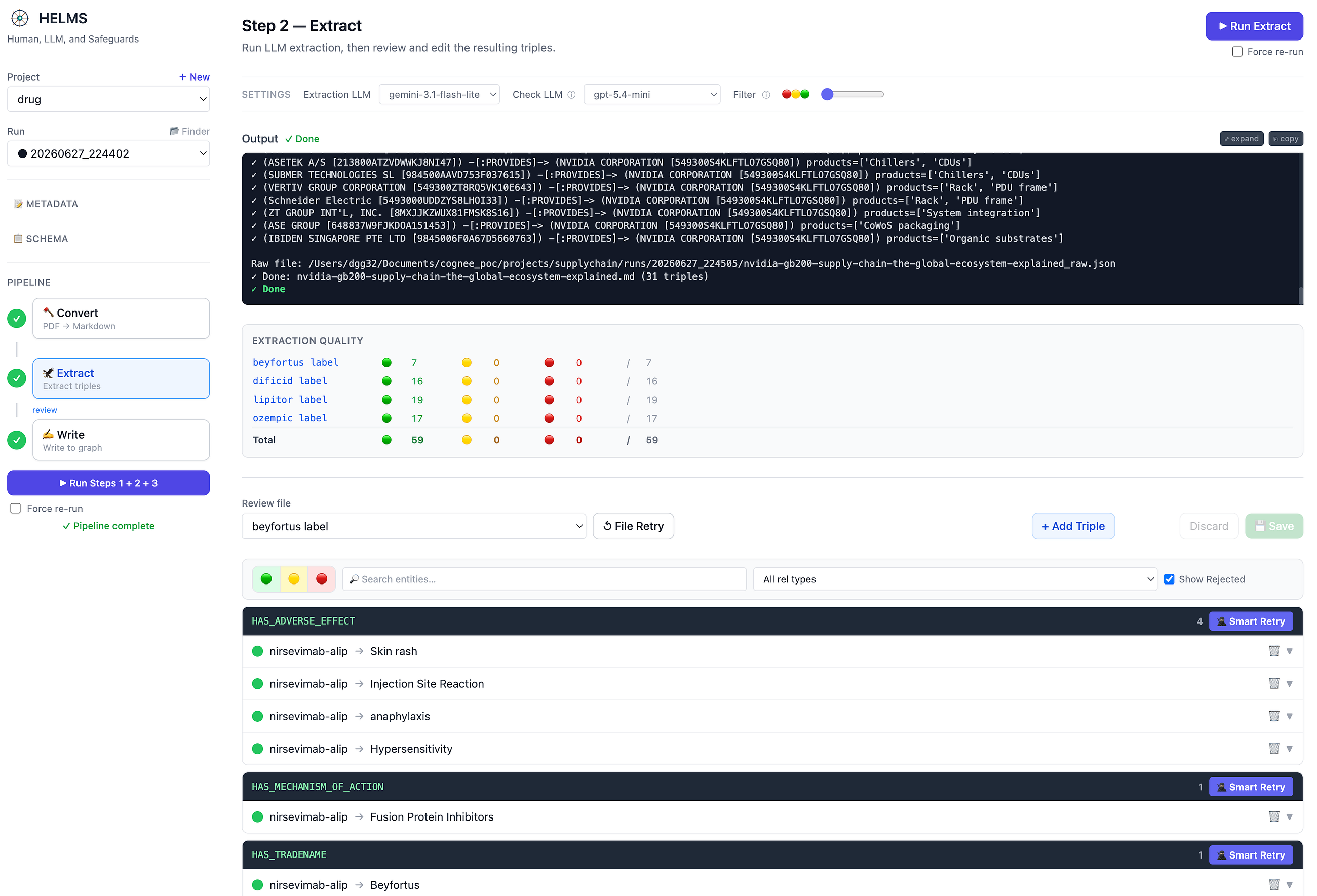Enable Force re-run in the sidebar
1317x896 pixels.
pyautogui.click(x=15, y=509)
